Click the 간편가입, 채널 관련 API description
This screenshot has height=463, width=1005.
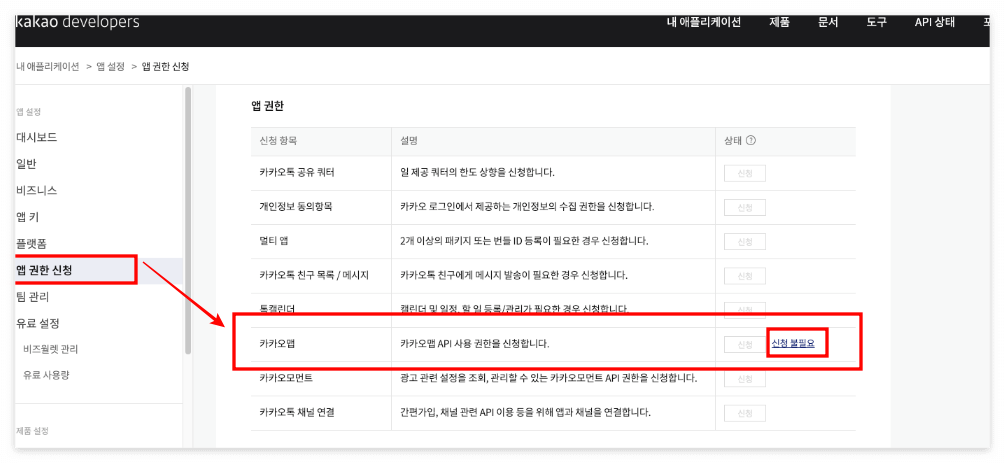tap(526, 412)
